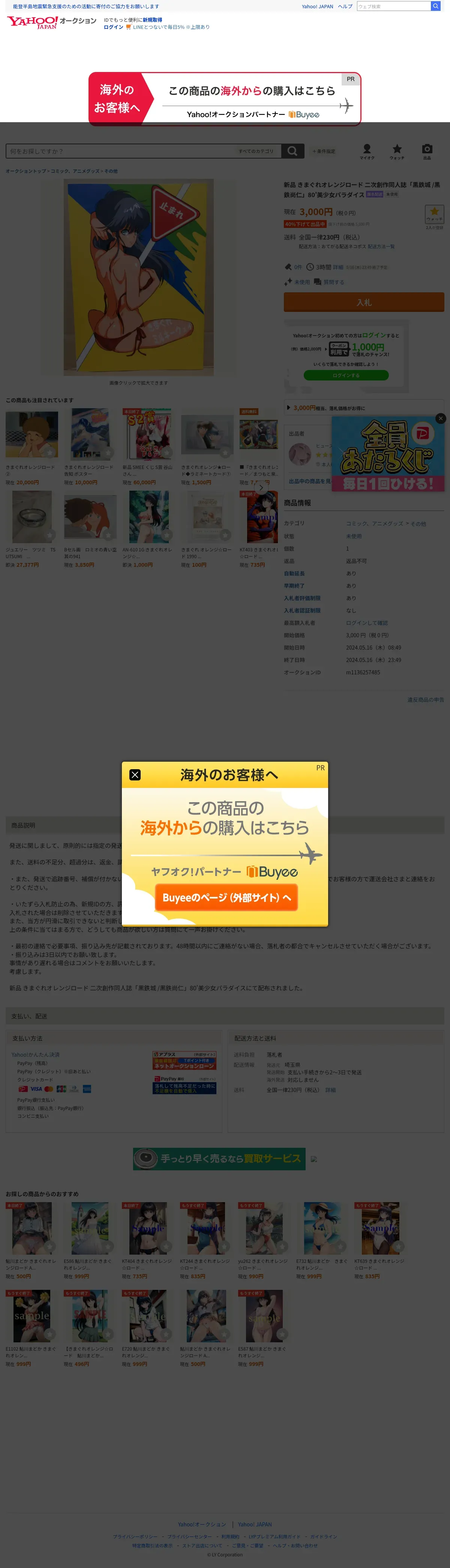Advance the related items carousel with the arrow
Viewport: 450px width, 1568px height.
click(261, 488)
